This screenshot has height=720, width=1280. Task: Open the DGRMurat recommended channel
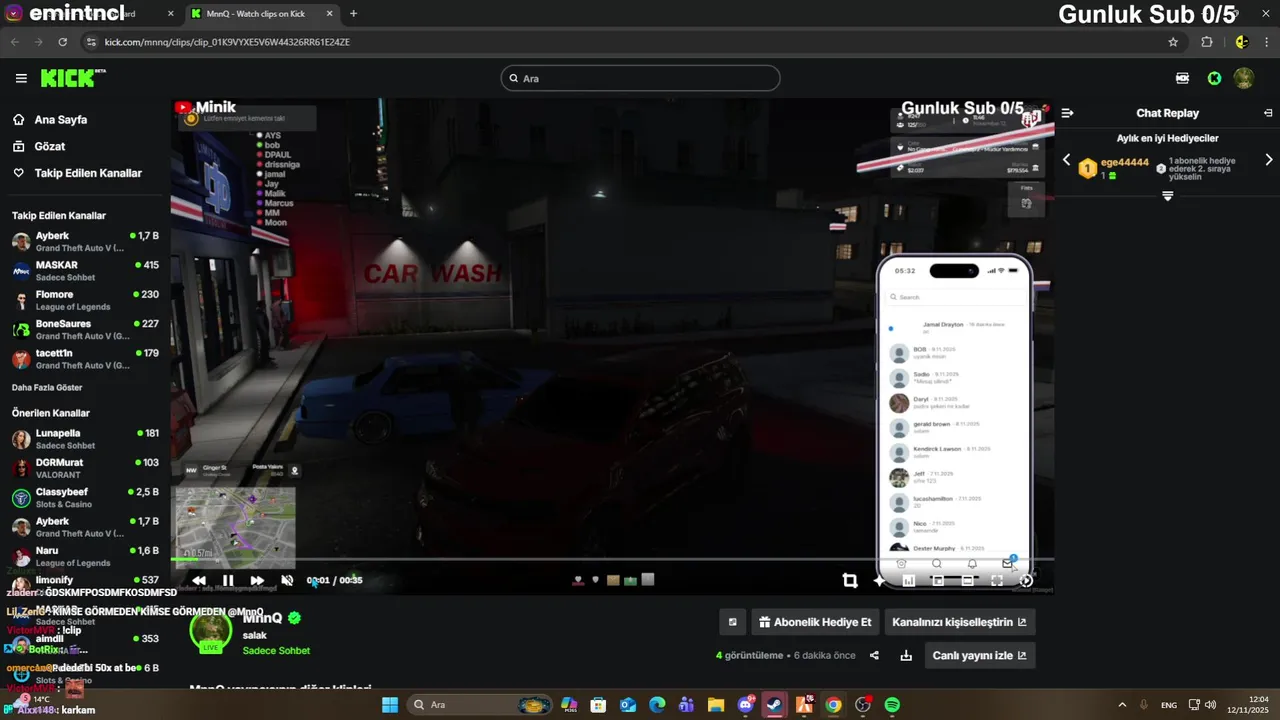(x=85, y=468)
